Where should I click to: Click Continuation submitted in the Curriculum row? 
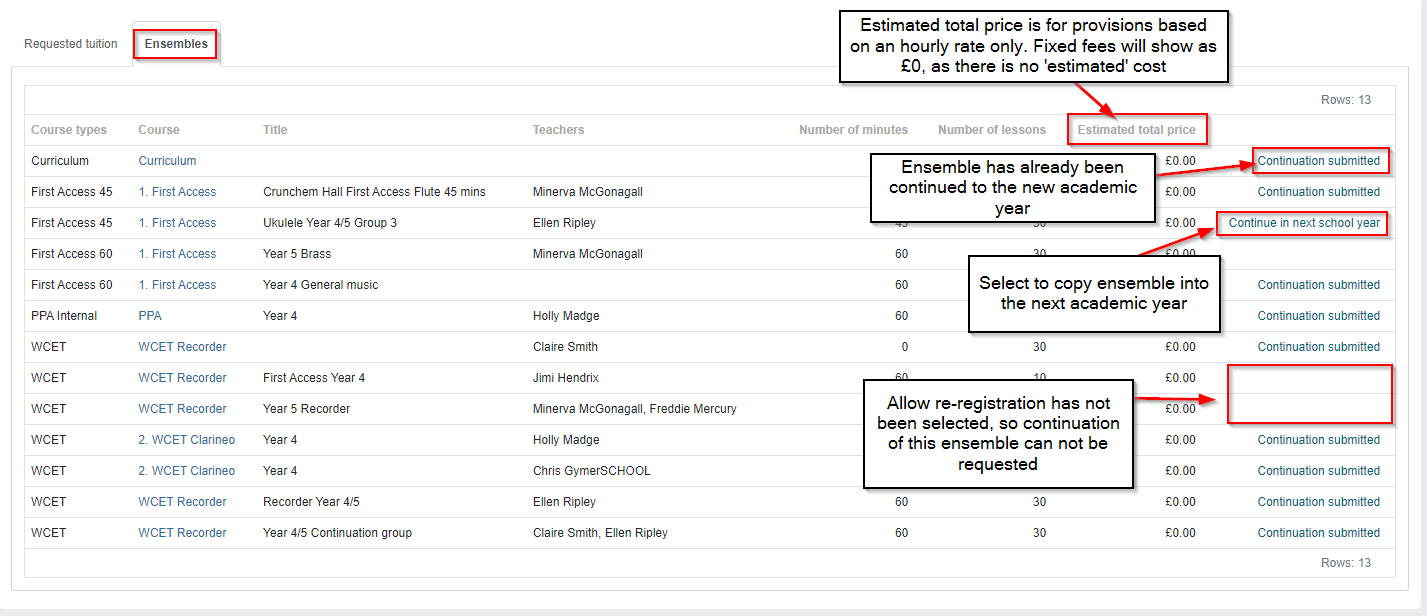(1318, 161)
